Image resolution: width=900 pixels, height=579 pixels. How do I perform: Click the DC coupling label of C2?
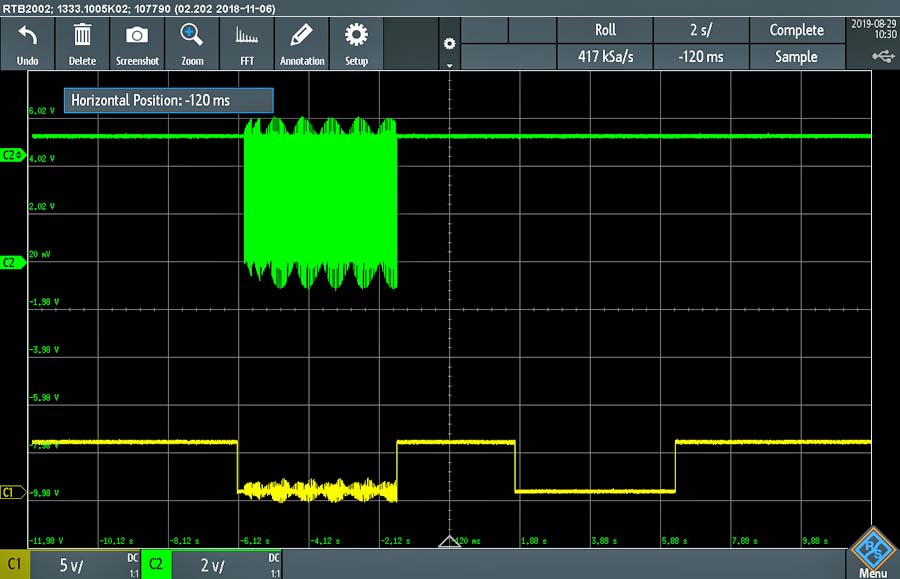[x=274, y=558]
